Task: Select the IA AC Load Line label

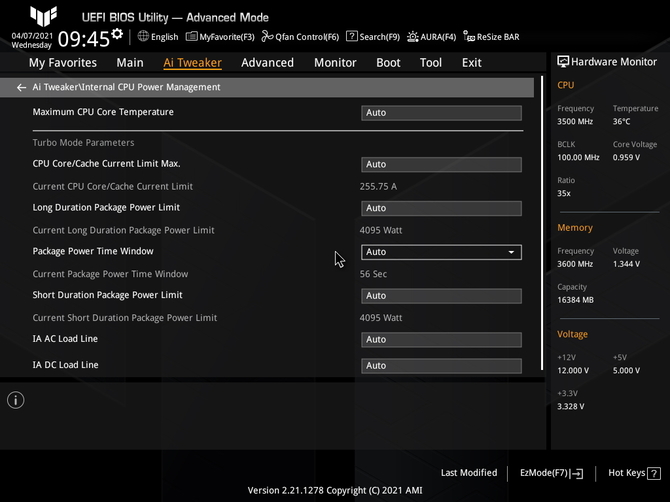Action: pyautogui.click(x=65, y=339)
